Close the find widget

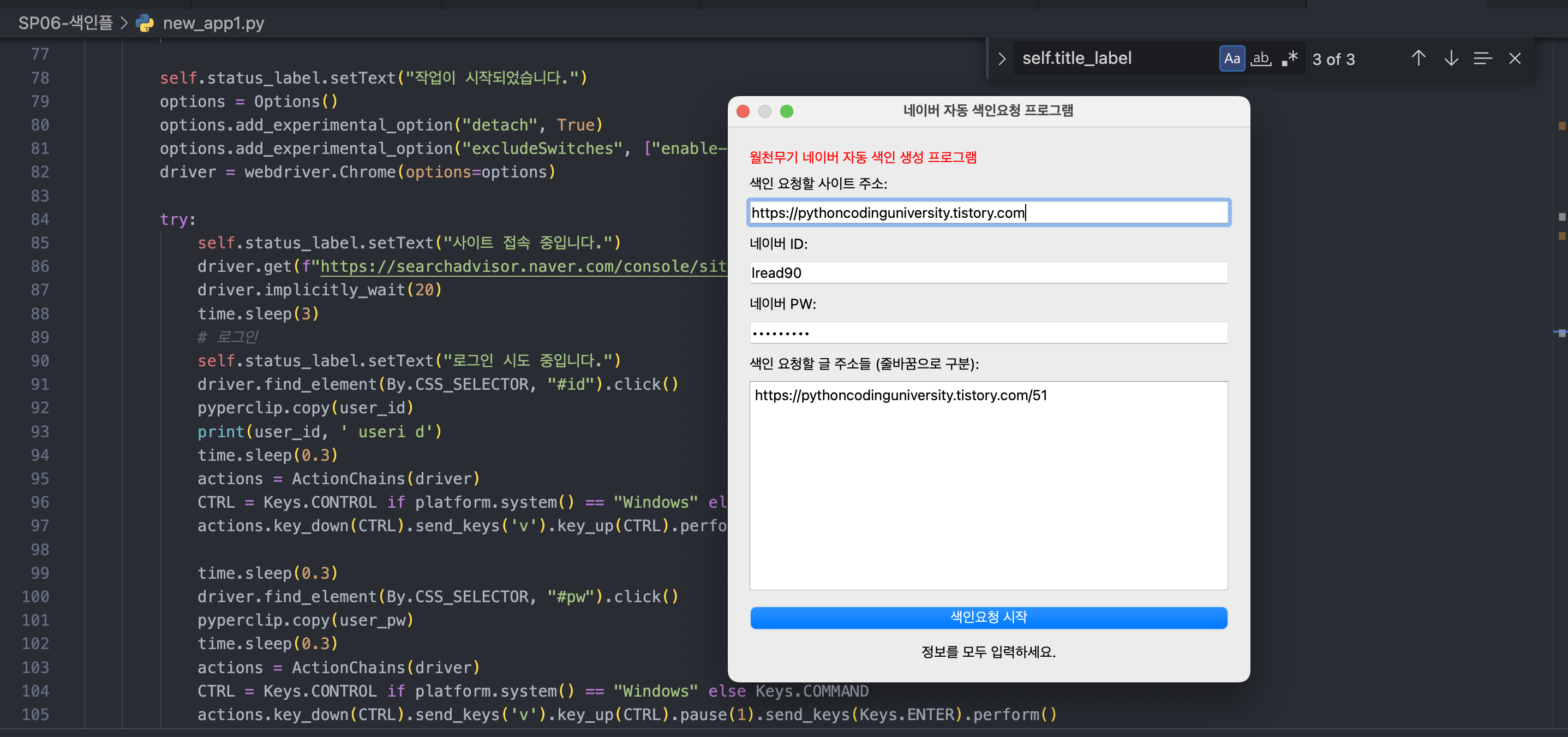(x=1515, y=58)
